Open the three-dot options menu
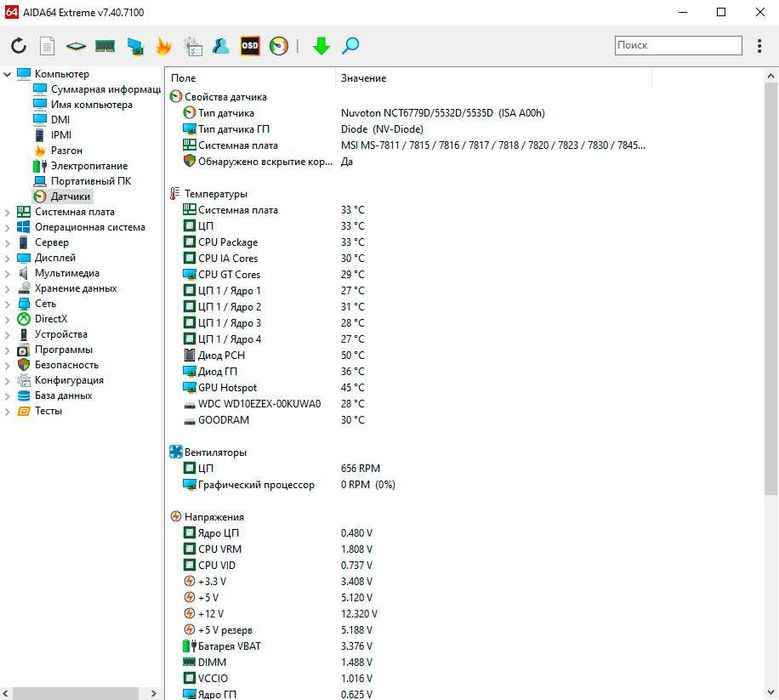 (759, 46)
